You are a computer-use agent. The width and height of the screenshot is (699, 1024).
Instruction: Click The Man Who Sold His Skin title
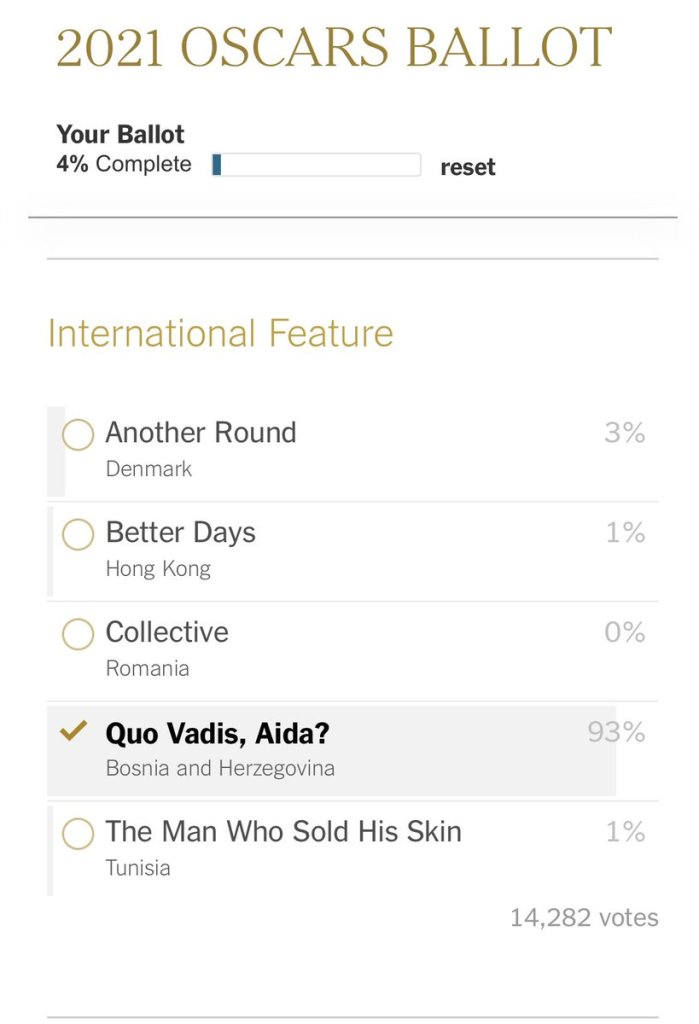coord(284,832)
